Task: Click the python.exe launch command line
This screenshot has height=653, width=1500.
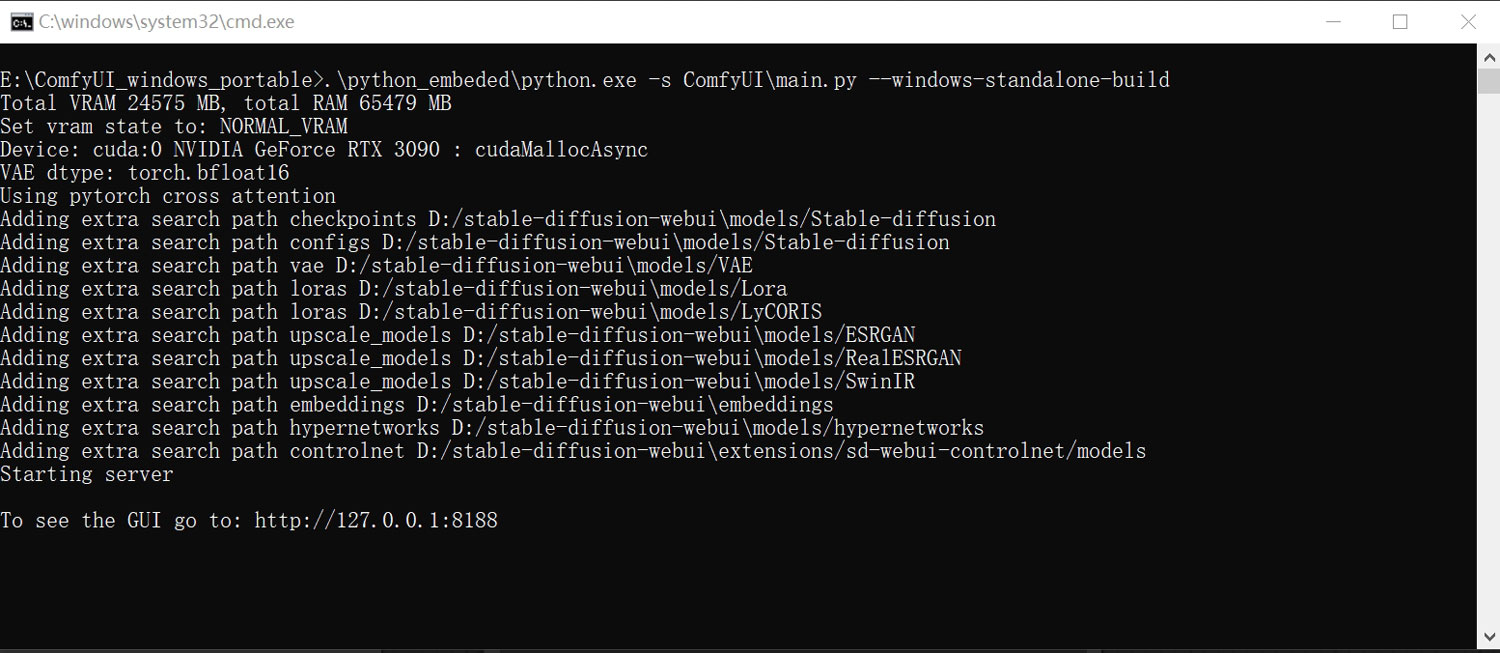Action: pyautogui.click(x=585, y=80)
